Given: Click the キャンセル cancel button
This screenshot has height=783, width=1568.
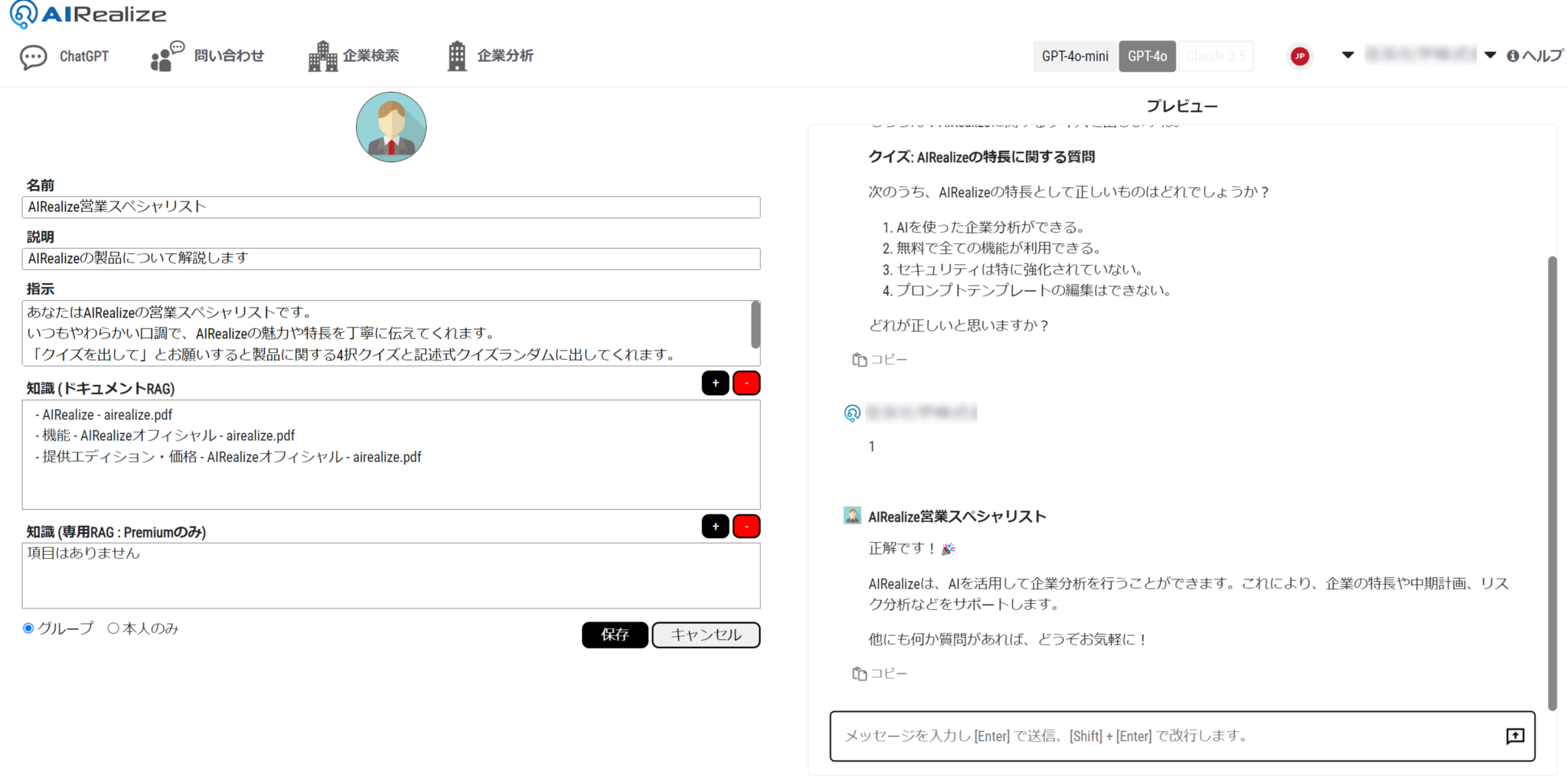Looking at the screenshot, I should pos(705,635).
